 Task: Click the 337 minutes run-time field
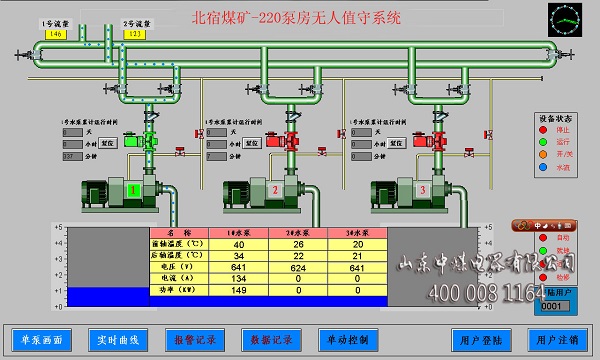pos(73,156)
